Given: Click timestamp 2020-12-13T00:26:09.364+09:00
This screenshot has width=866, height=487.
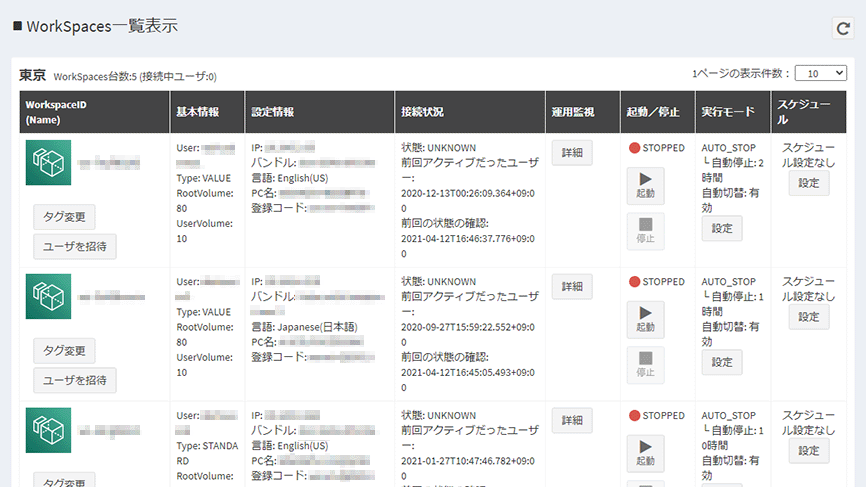Looking at the screenshot, I should tap(468, 201).
